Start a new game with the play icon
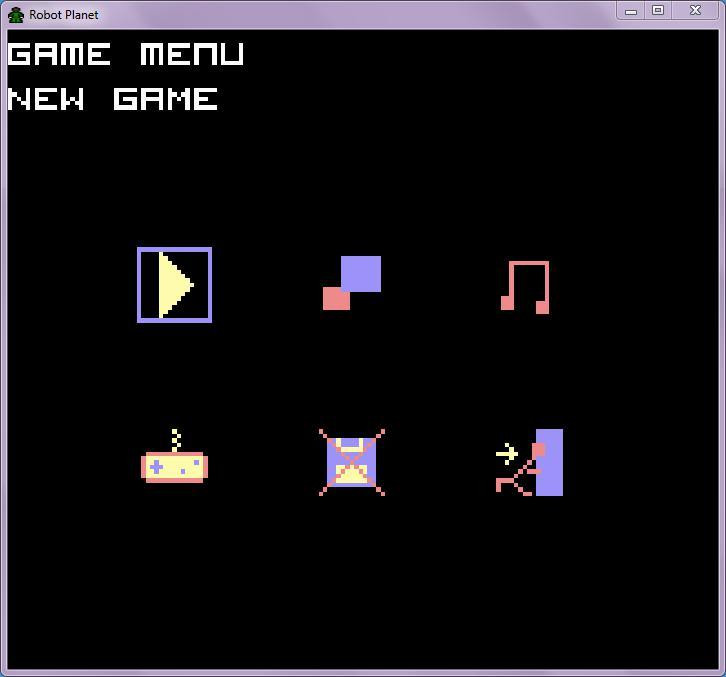This screenshot has height=677, width=726. pyautogui.click(x=175, y=285)
